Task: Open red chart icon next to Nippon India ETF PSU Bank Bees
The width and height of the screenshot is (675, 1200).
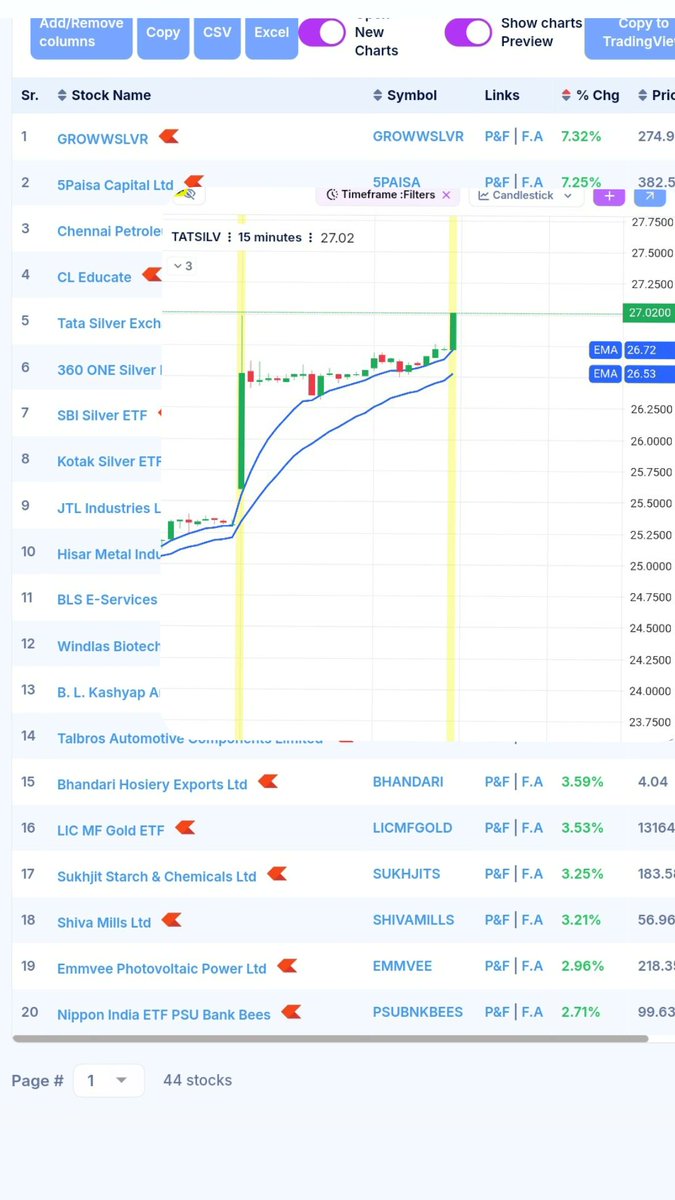Action: click(291, 1012)
